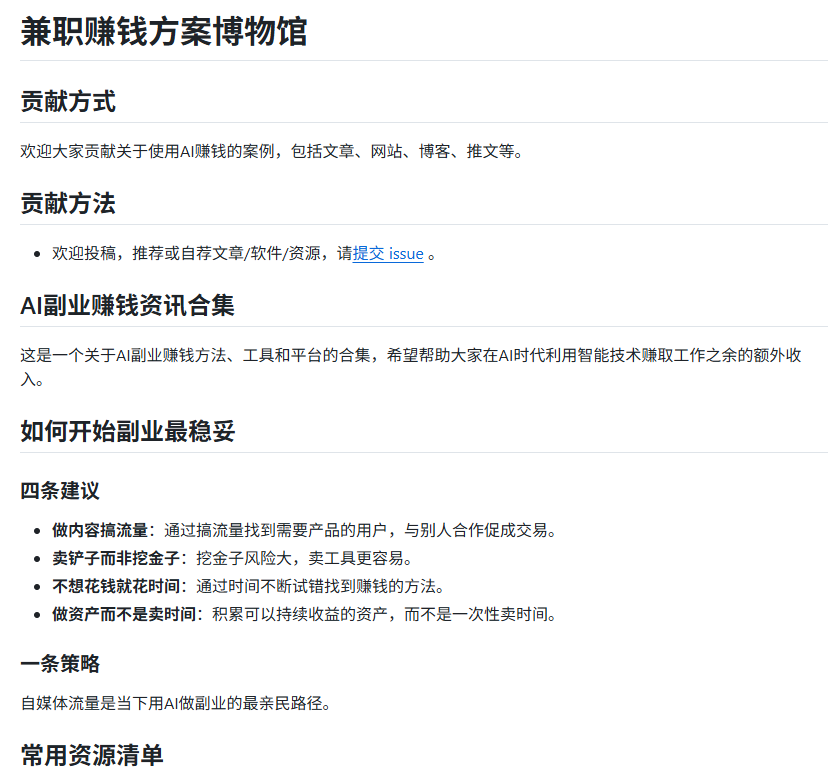
Task: Click the AI副业赚钱资讯合集 heading
Action: 128,305
